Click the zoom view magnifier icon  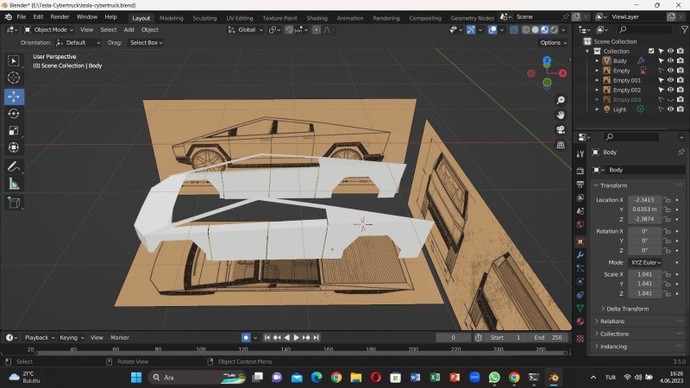click(x=560, y=100)
